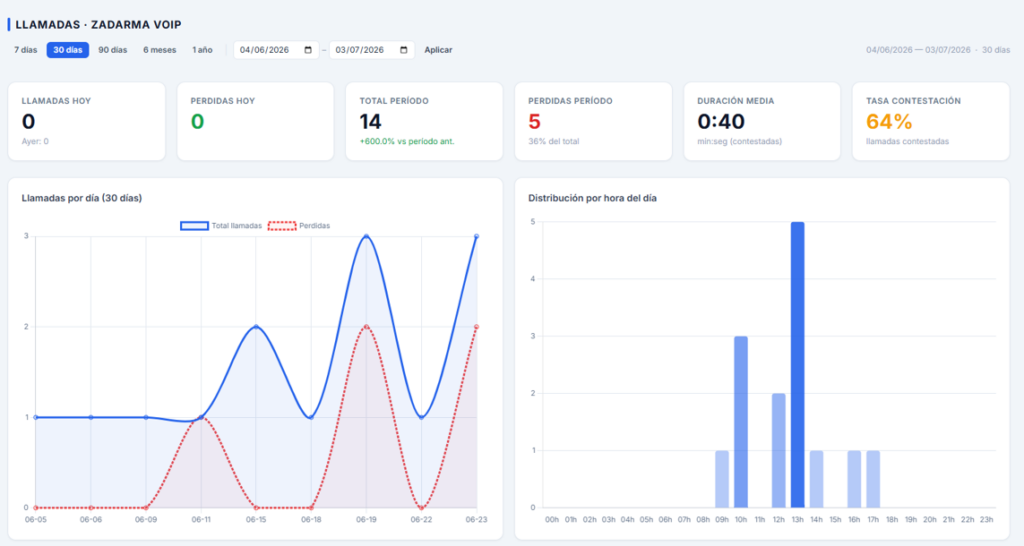Switch to the 90 días range
The width and height of the screenshot is (1024, 546).
click(x=113, y=50)
